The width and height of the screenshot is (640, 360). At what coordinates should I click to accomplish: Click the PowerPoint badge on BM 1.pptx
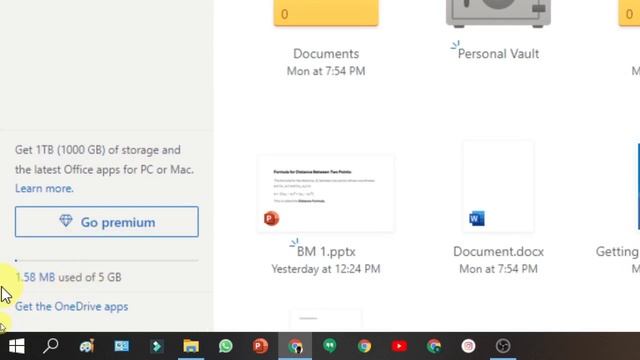pos(271,218)
